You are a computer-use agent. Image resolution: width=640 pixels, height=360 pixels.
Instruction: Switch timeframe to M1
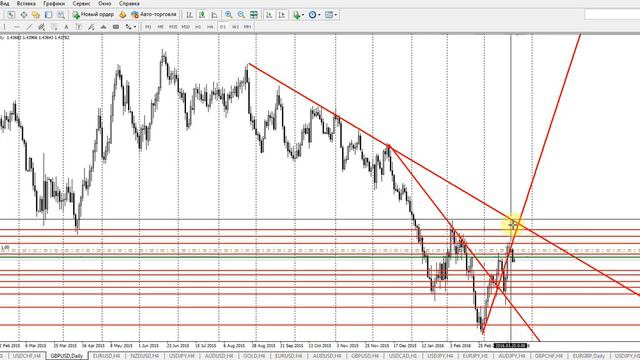[148, 27]
